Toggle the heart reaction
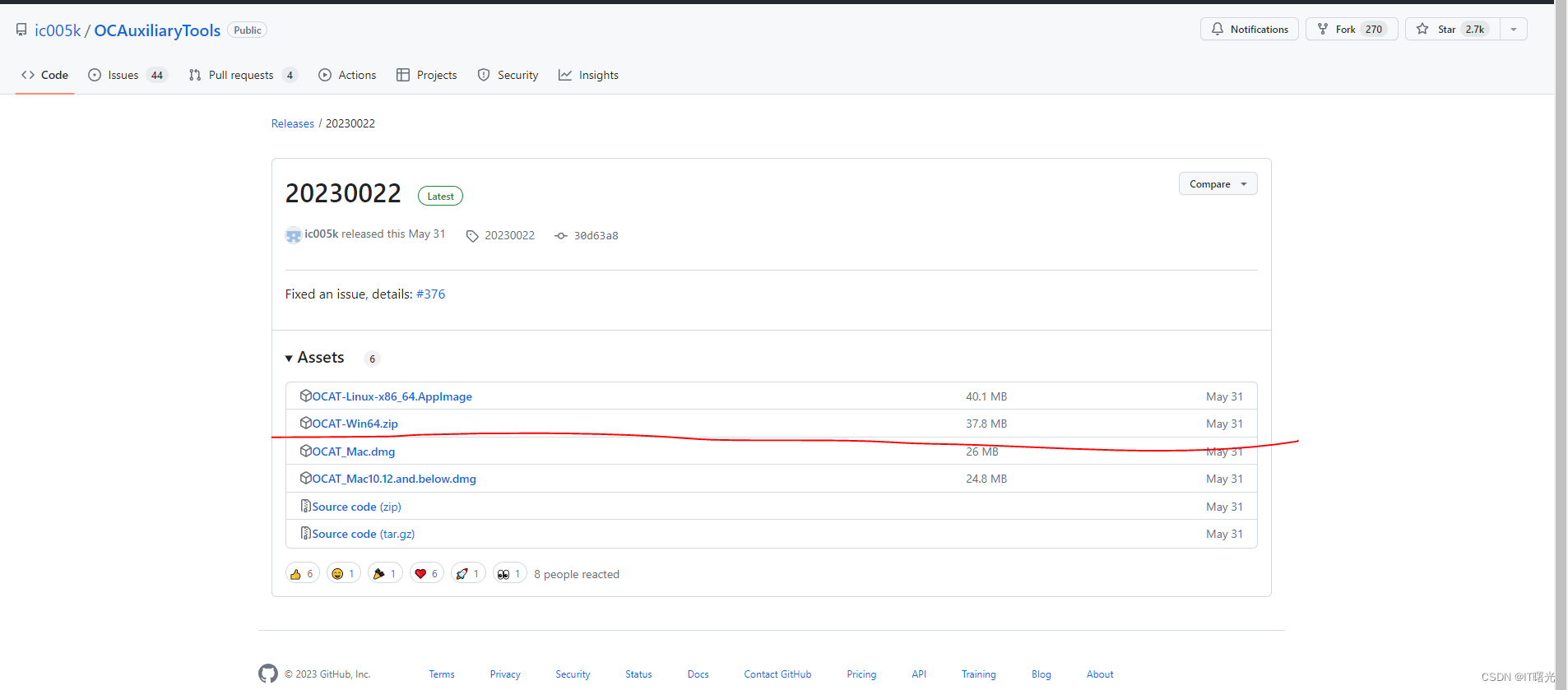This screenshot has height=690, width=1568. coord(427,573)
